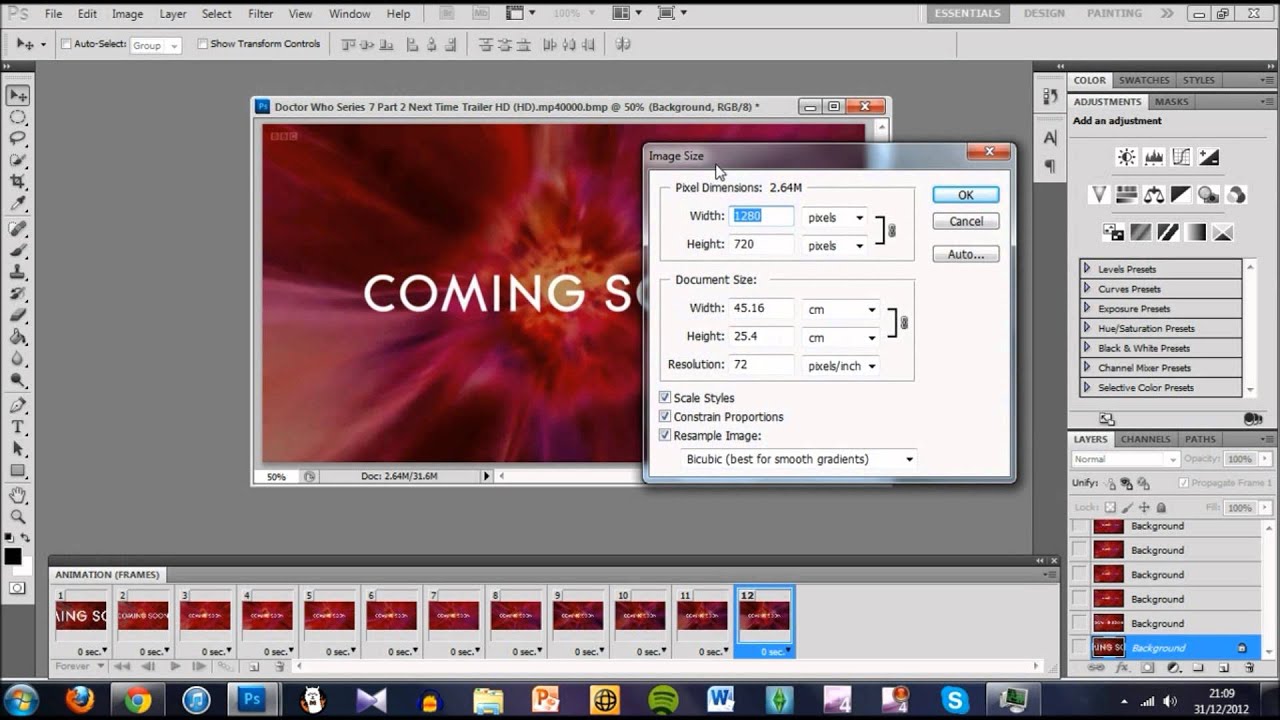The image size is (1280, 720).
Task: Open the Image menu
Action: point(127,14)
